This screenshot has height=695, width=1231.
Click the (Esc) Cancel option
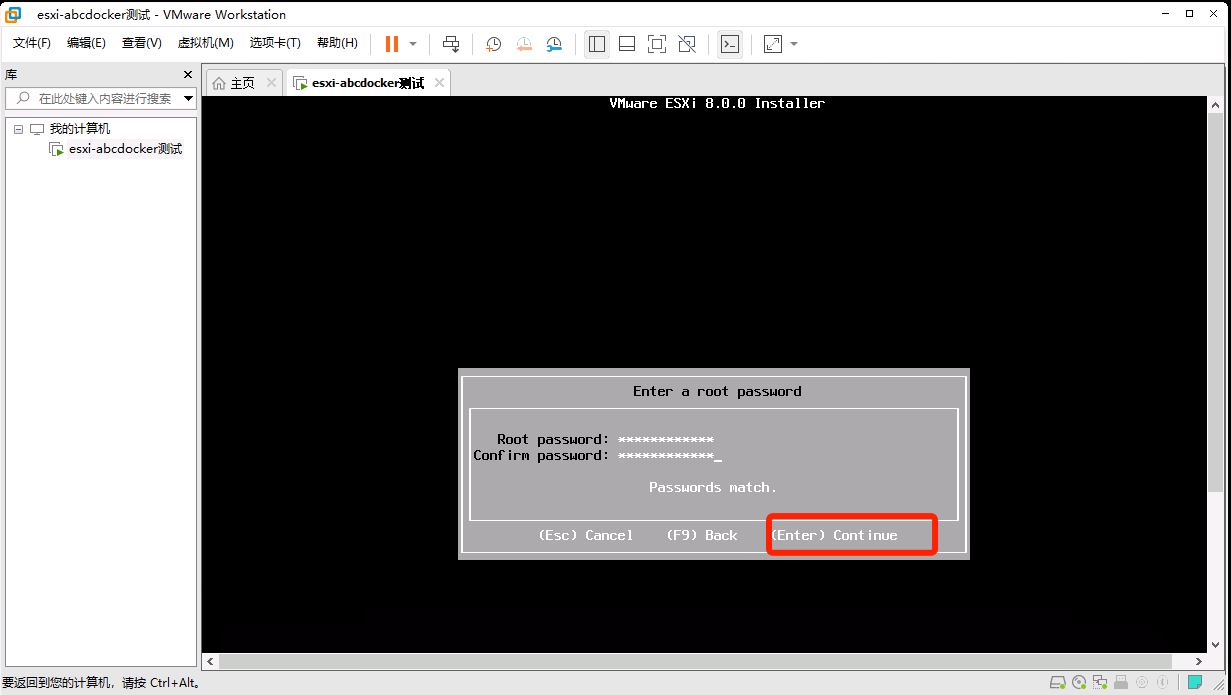(x=586, y=535)
